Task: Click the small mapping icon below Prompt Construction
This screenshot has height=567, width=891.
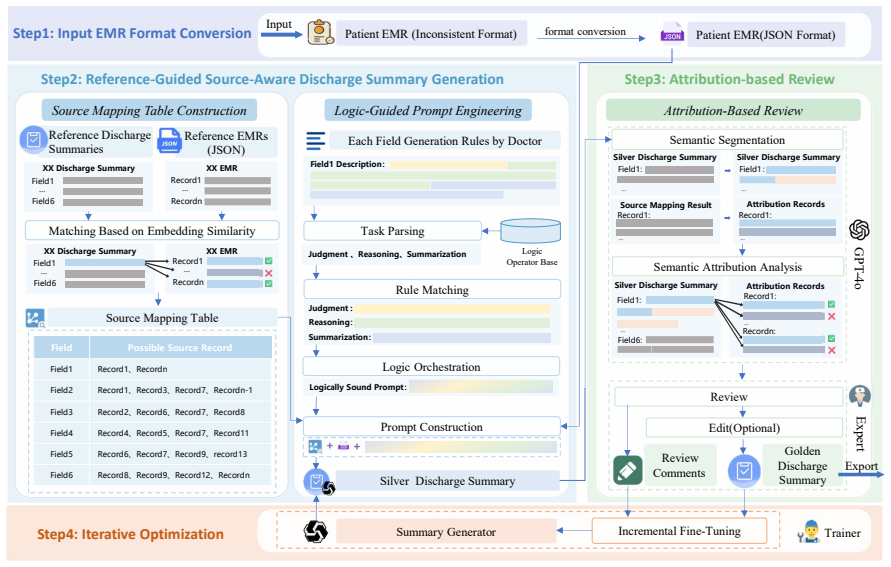Action: (315, 447)
